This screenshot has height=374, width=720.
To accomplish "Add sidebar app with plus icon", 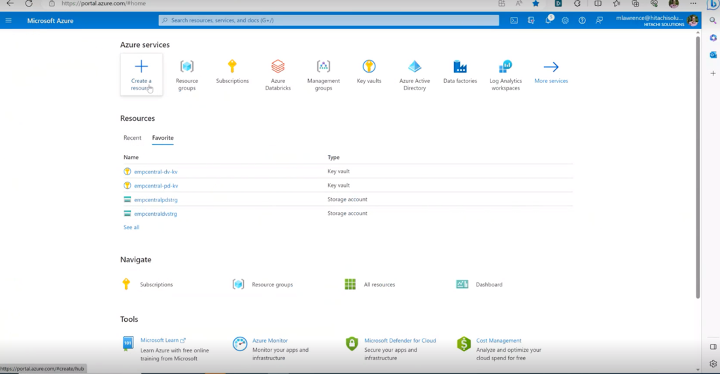I will point(713,73).
